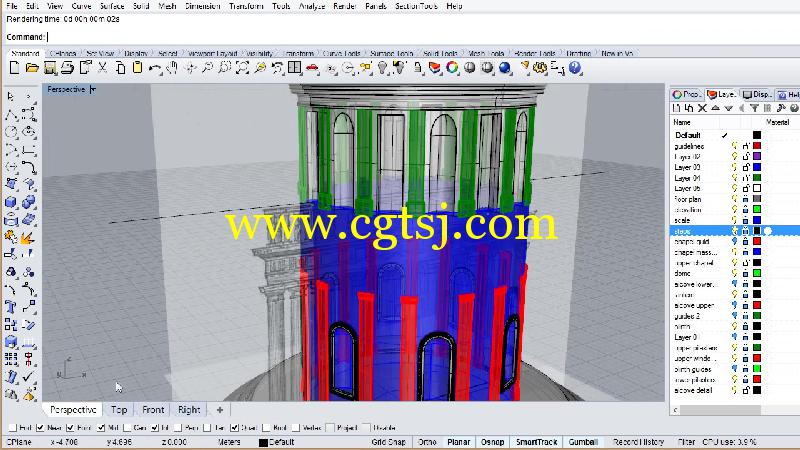Undo using the curved arrow icon
Image resolution: width=800 pixels, height=450 pixels.
[x=155, y=68]
